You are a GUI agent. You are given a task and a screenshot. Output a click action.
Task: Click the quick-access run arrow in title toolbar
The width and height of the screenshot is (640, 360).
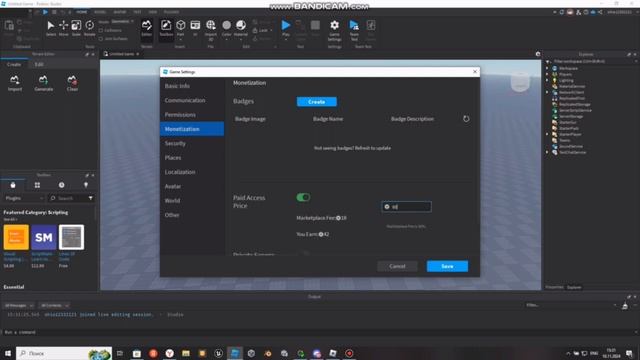point(45,12)
